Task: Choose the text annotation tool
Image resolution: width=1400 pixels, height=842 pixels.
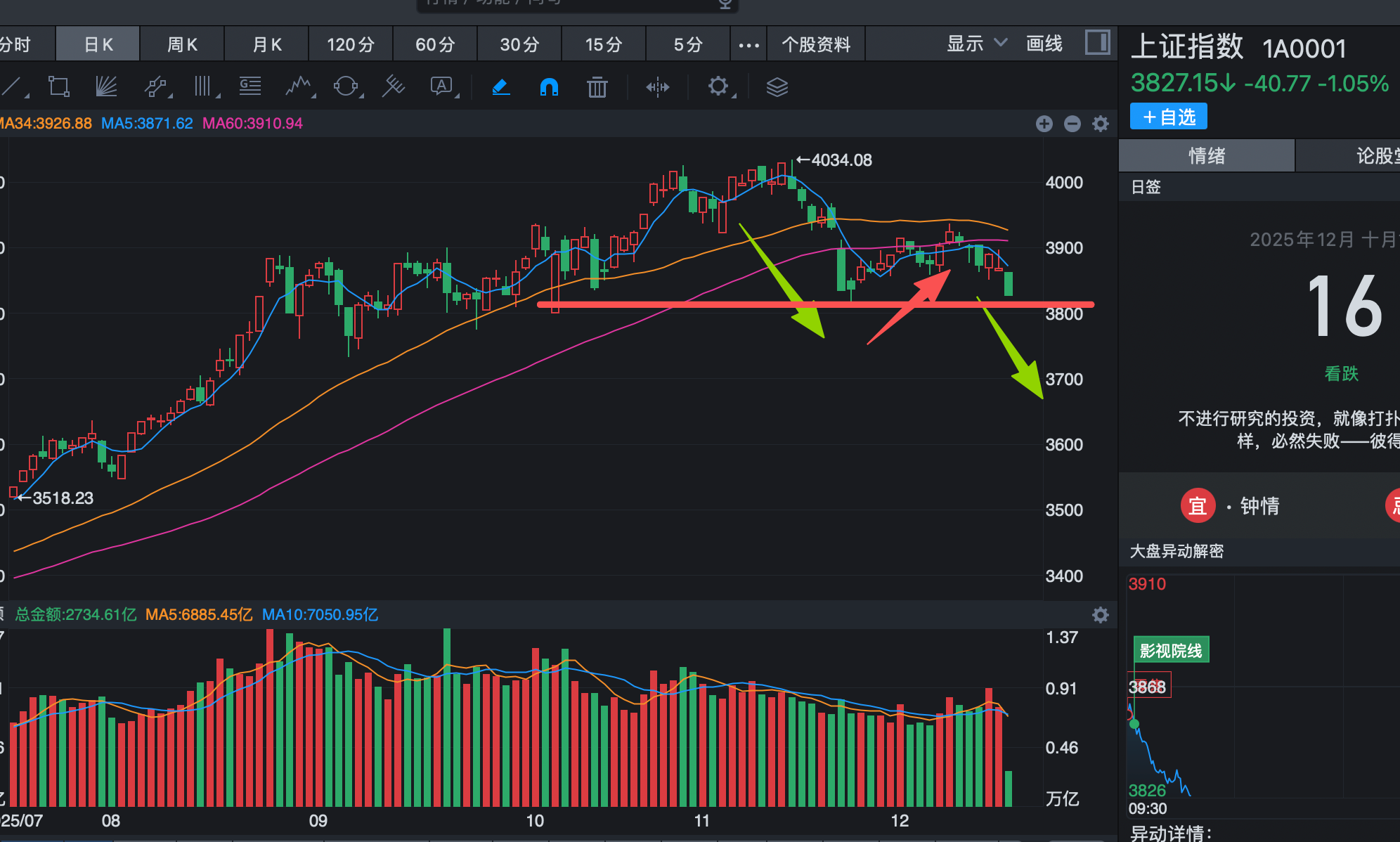Action: click(x=441, y=86)
